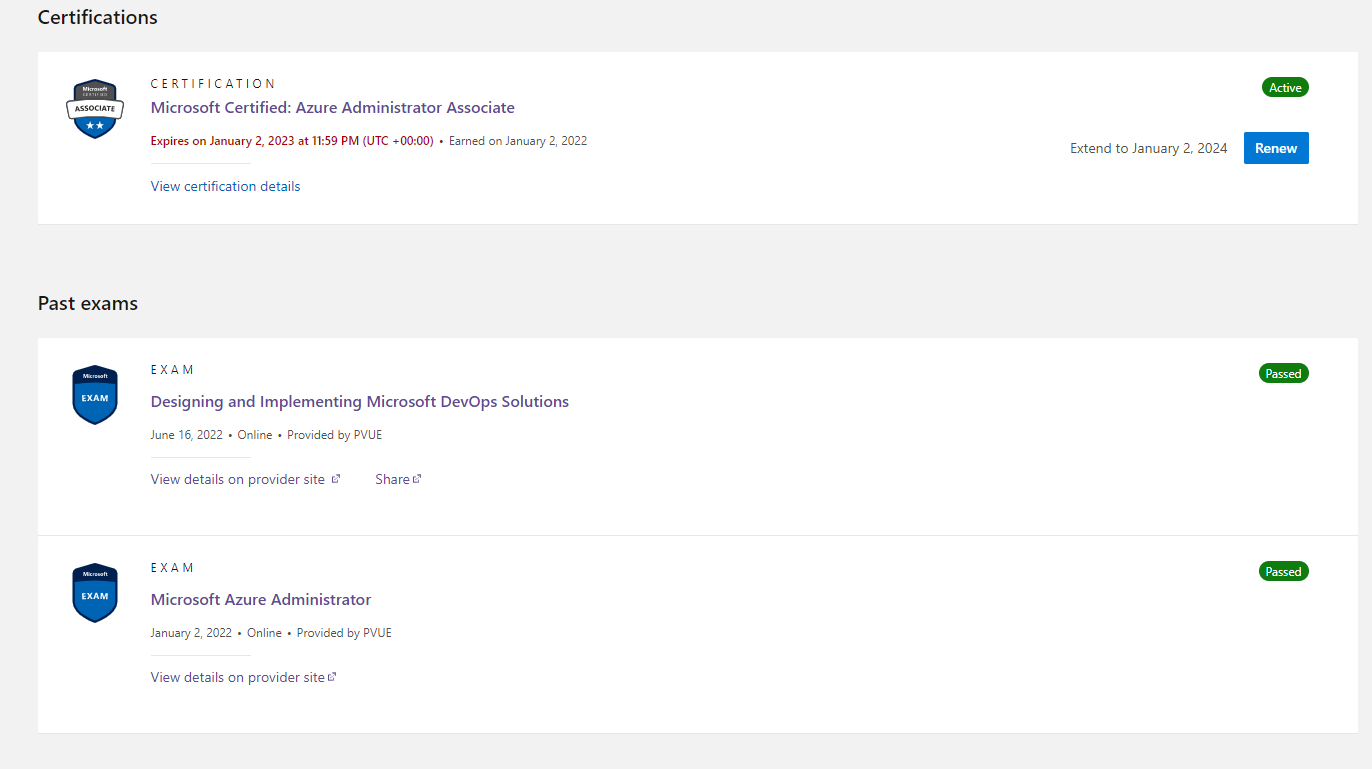Click the DevOps Solutions exam badge icon
Screen dimensions: 1372x769
(x=95, y=395)
